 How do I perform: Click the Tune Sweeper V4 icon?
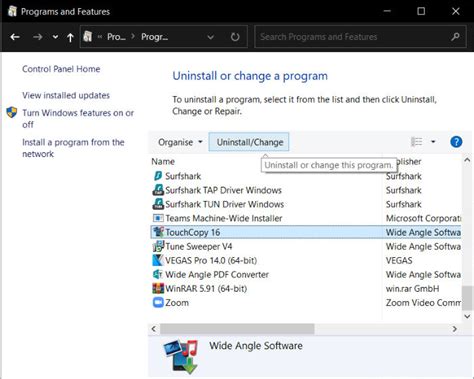point(158,246)
